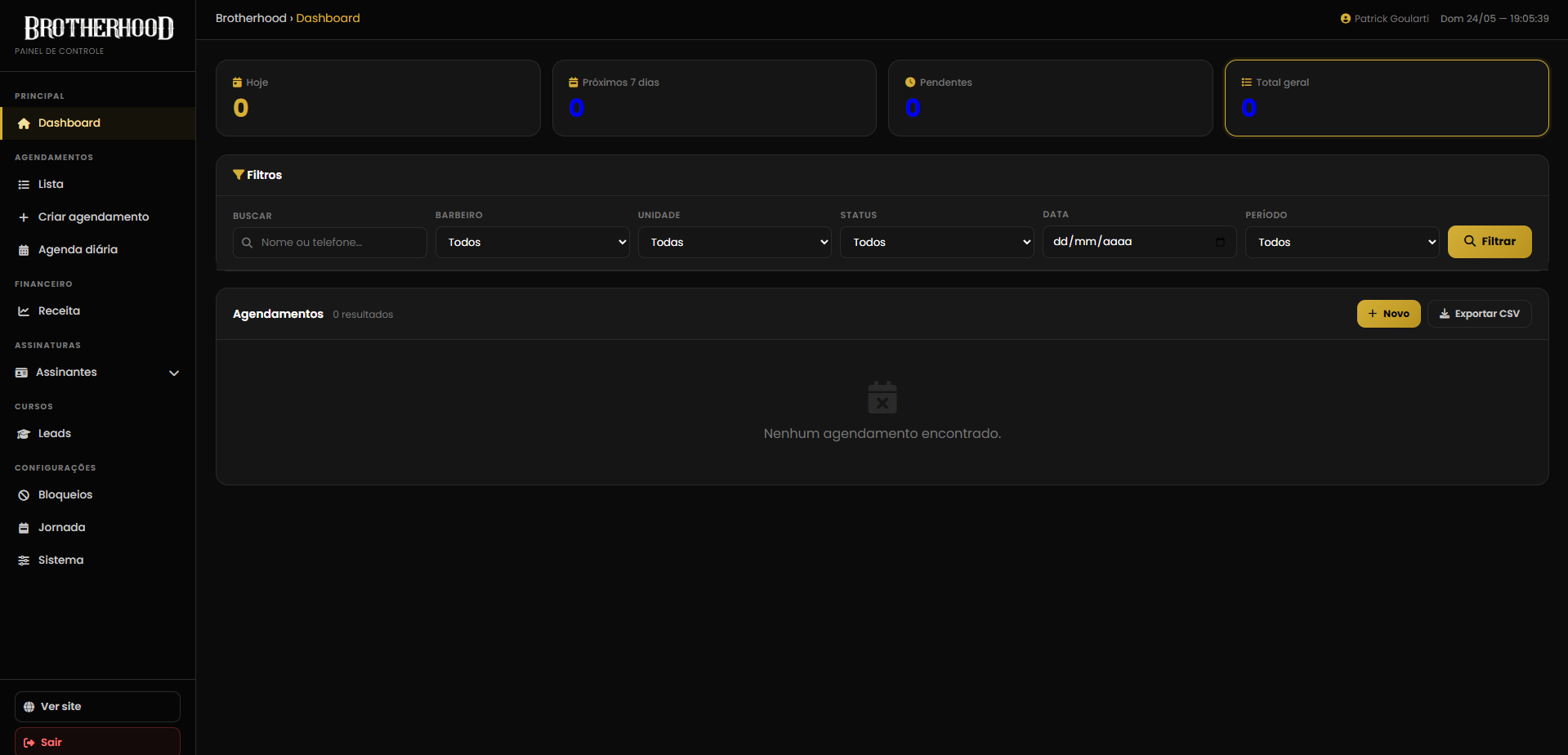This screenshot has height=755, width=1568.
Task: Open Leads graduation cap icon
Action: tap(24, 434)
